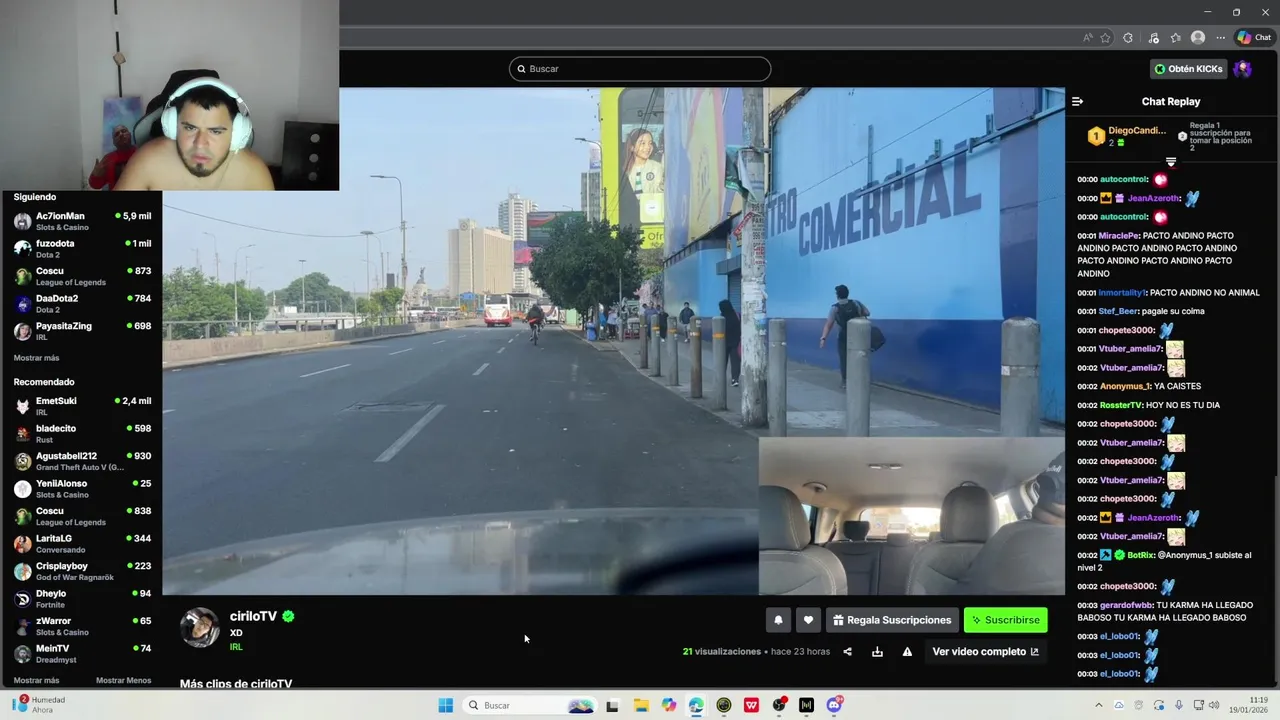This screenshot has height=720, width=1280.
Task: Open WPS Office red taskbar icon
Action: click(x=751, y=705)
